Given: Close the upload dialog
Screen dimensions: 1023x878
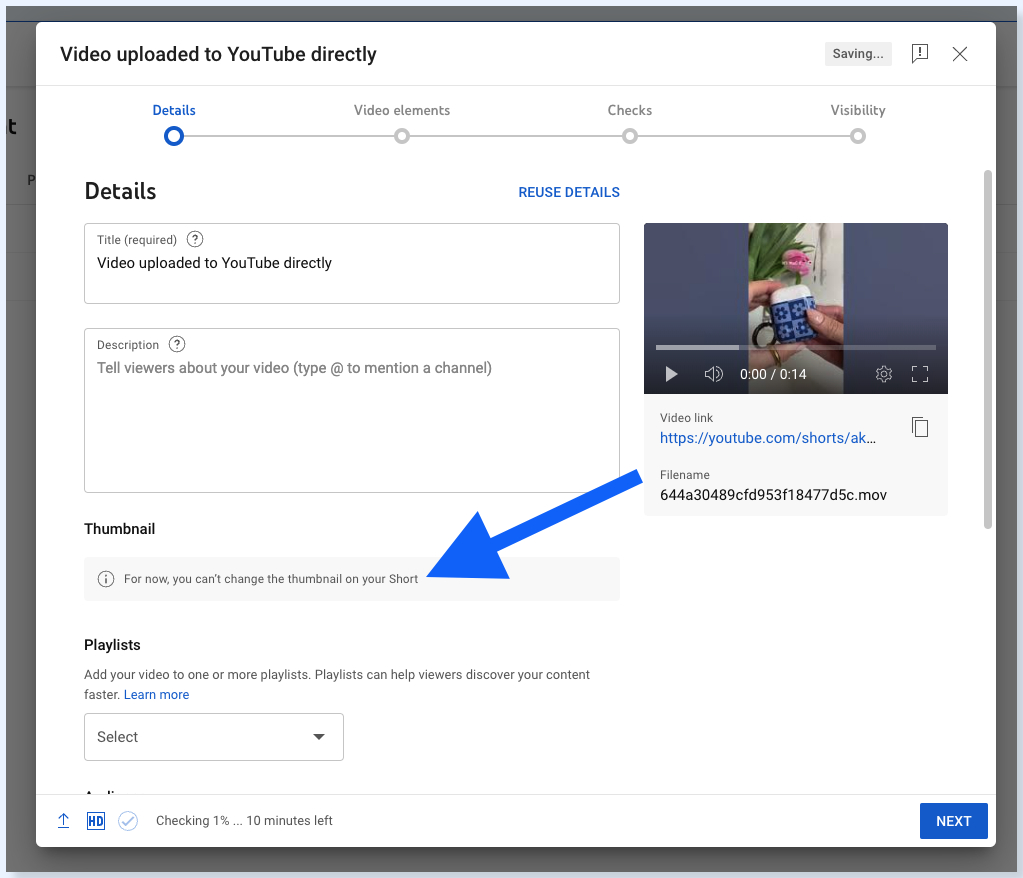Looking at the screenshot, I should [x=960, y=54].
